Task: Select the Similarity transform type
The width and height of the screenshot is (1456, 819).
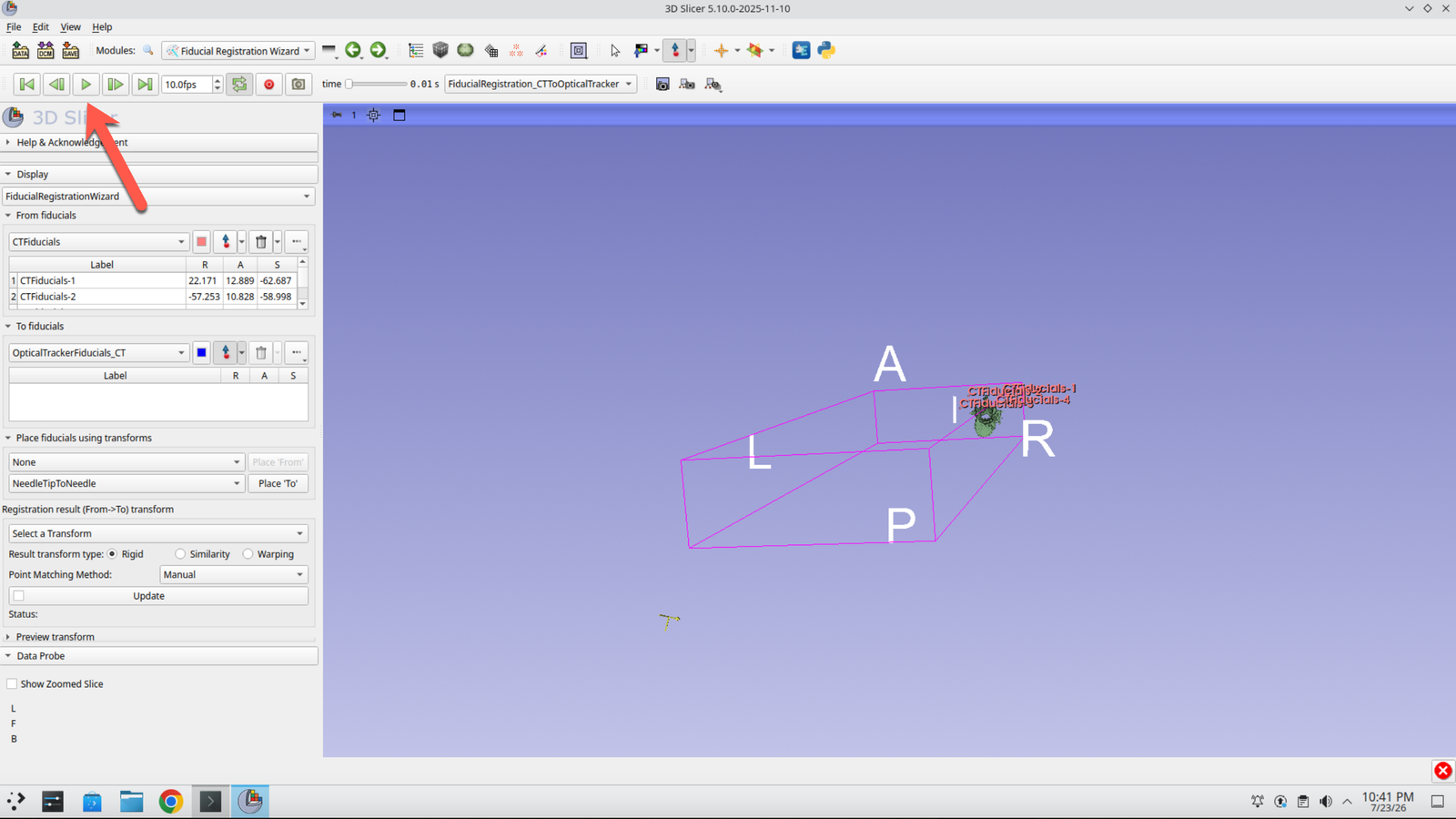Action: [180, 554]
